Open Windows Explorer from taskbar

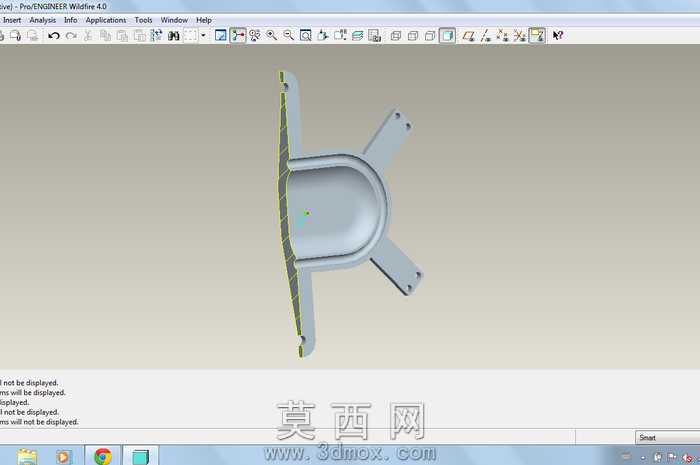coord(27,456)
